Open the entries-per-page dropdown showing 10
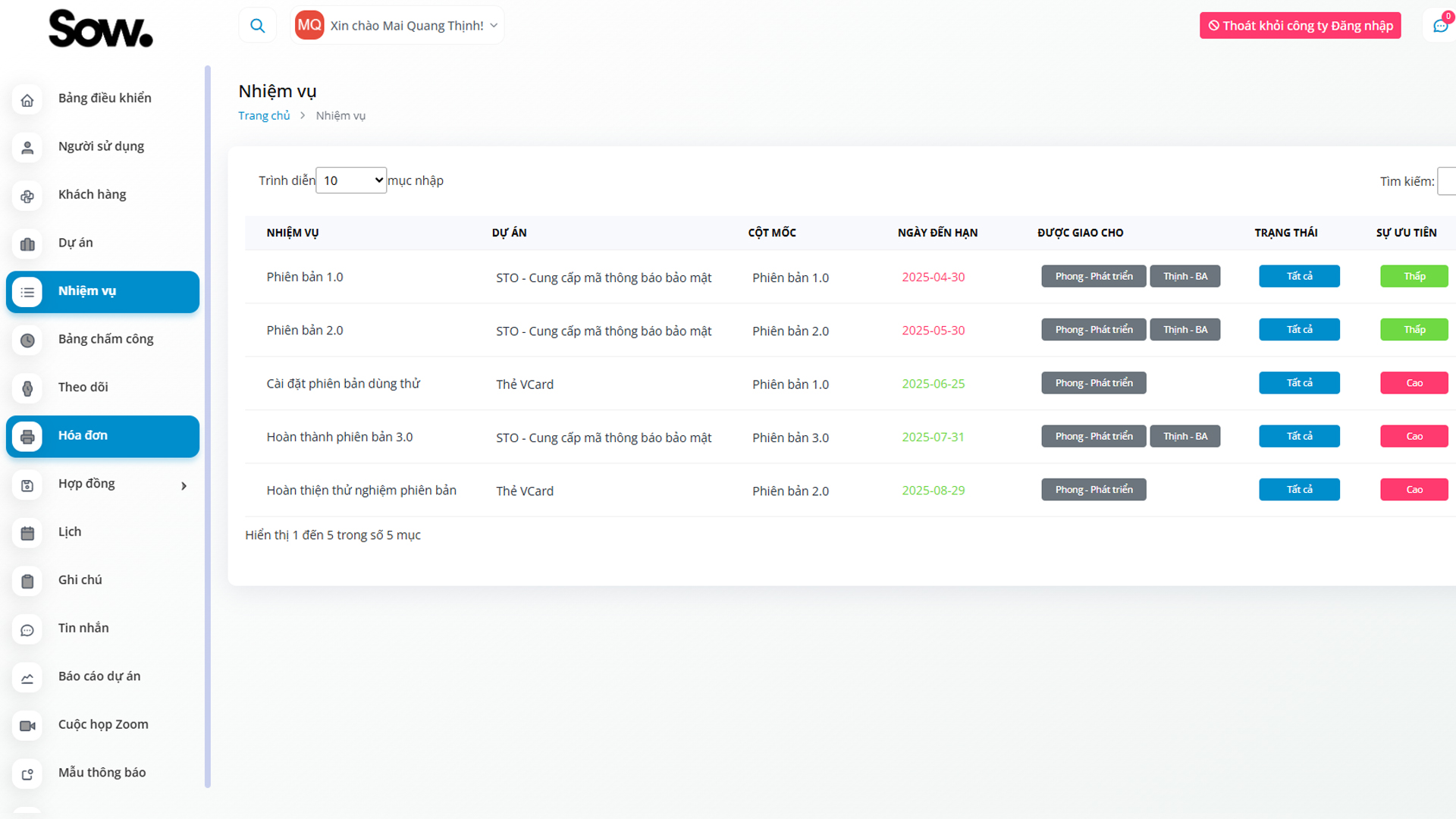 tap(351, 180)
